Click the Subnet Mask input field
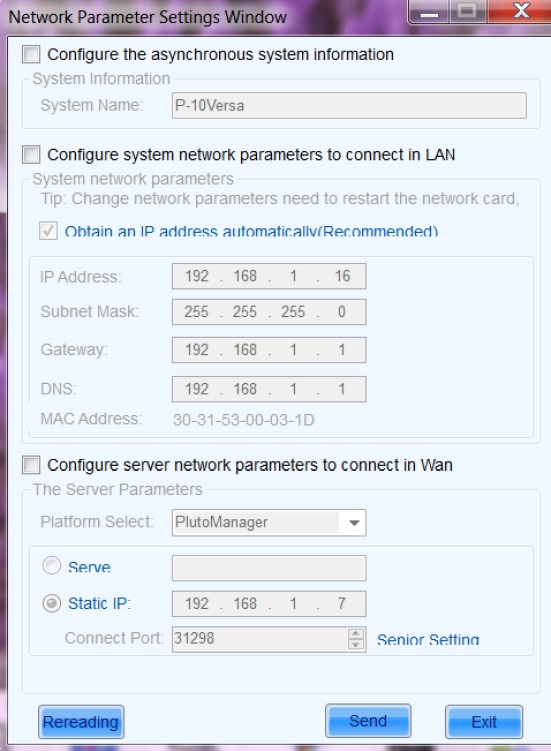Viewport: 551px width, 751px height. pyautogui.click(x=269, y=312)
